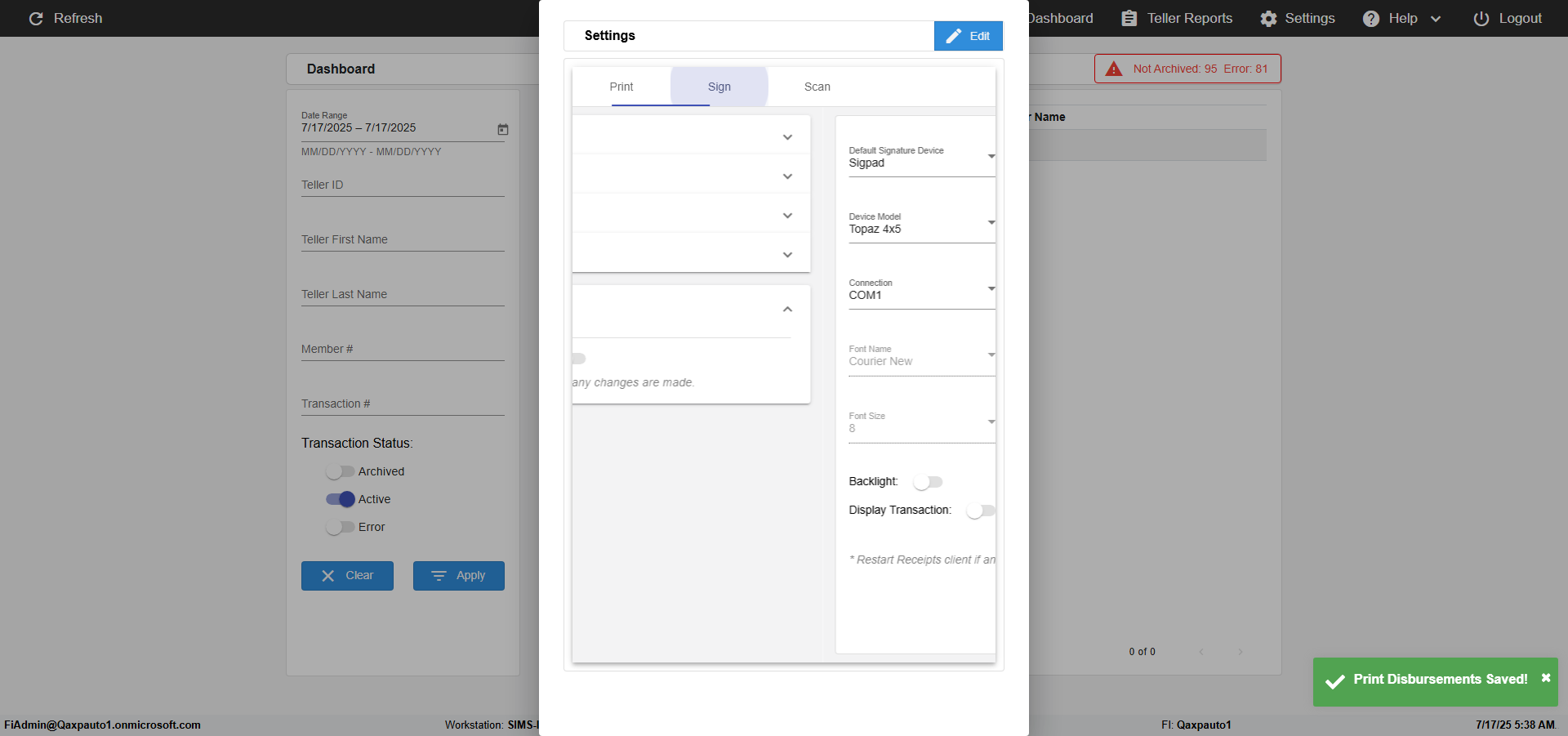
Task: Toggle the Display Transaction switch
Action: [981, 511]
